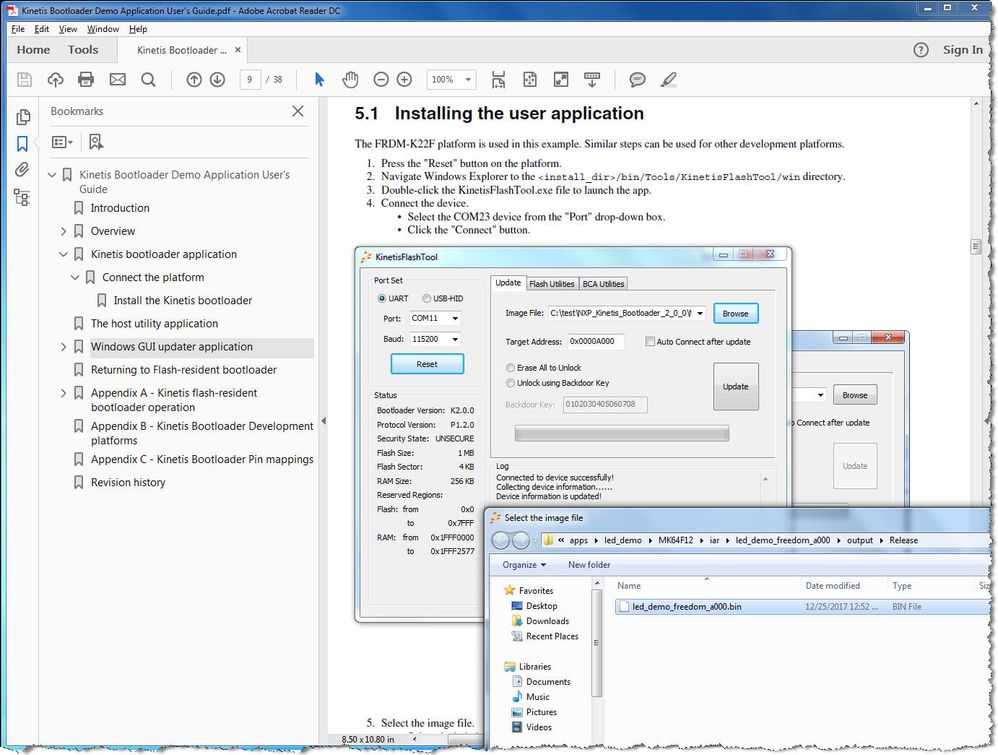
Task: Open the Window menu
Action: pos(102,29)
